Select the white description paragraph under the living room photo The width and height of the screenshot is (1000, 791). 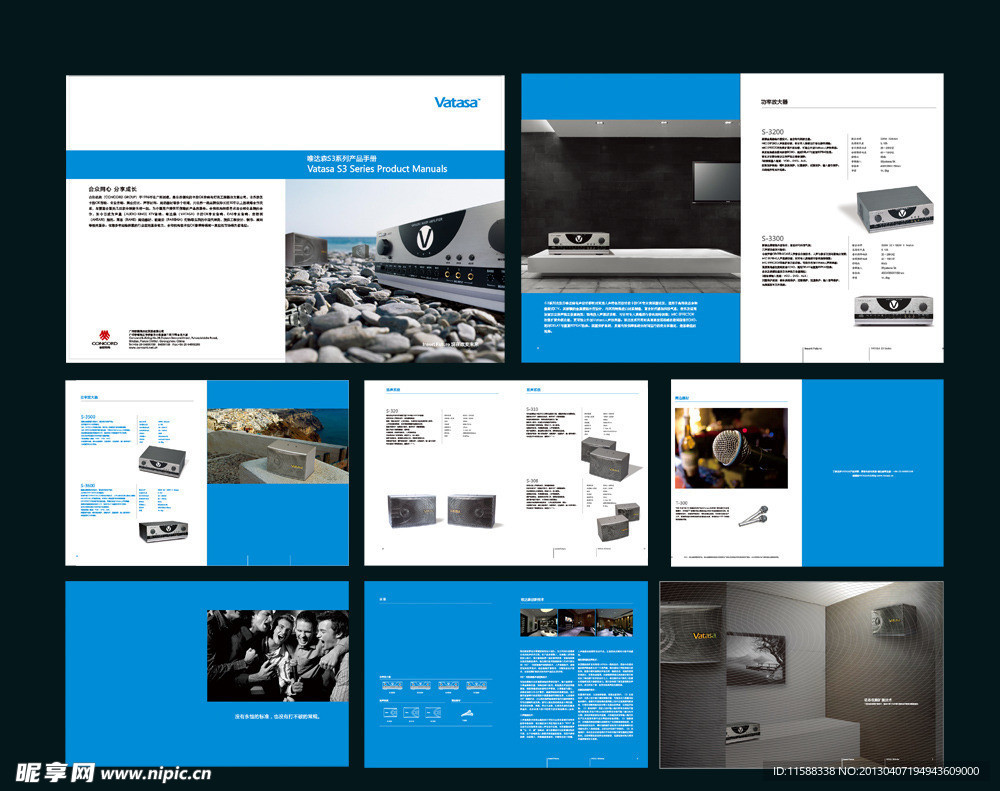[x=620, y=316]
